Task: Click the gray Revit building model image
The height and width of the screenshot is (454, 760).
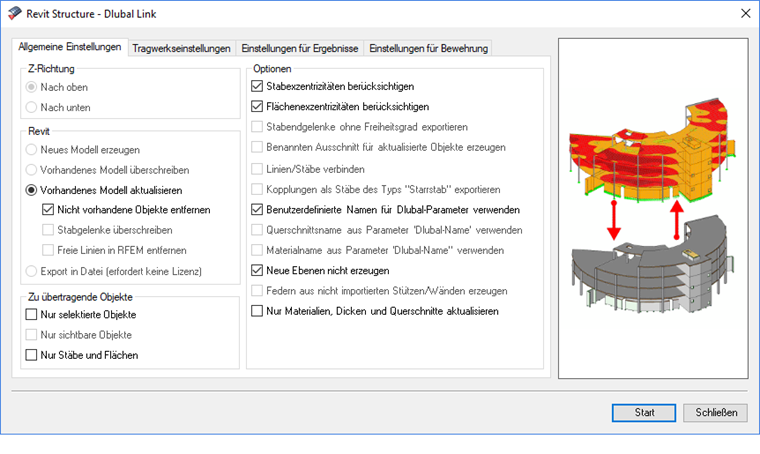Action: point(652,264)
